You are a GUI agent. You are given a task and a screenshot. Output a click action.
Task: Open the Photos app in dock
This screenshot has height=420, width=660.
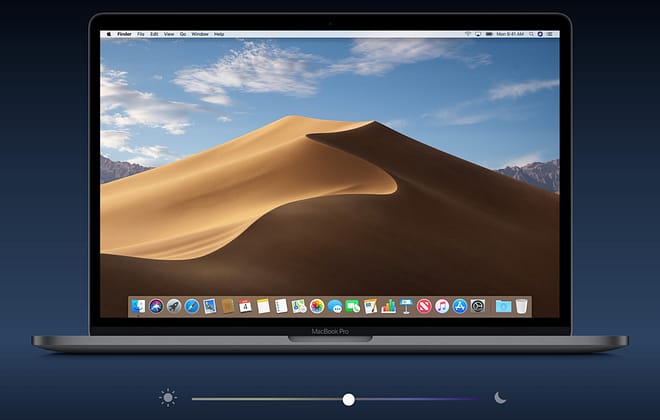(317, 306)
